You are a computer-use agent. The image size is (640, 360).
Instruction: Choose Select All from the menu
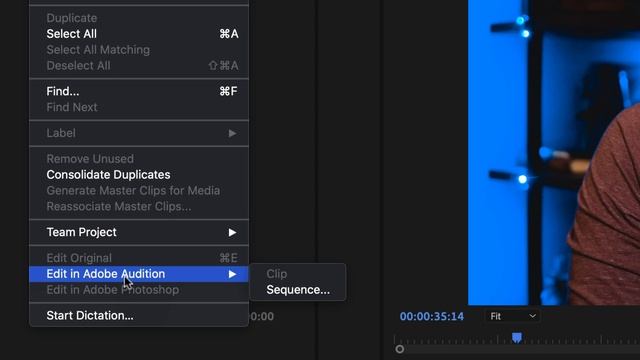pos(139,34)
